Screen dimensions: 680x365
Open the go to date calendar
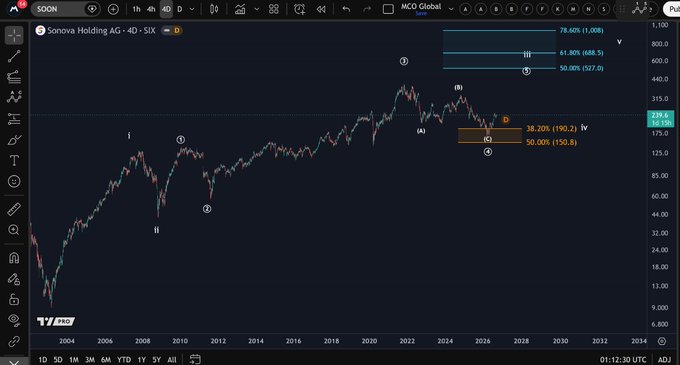coord(195,359)
